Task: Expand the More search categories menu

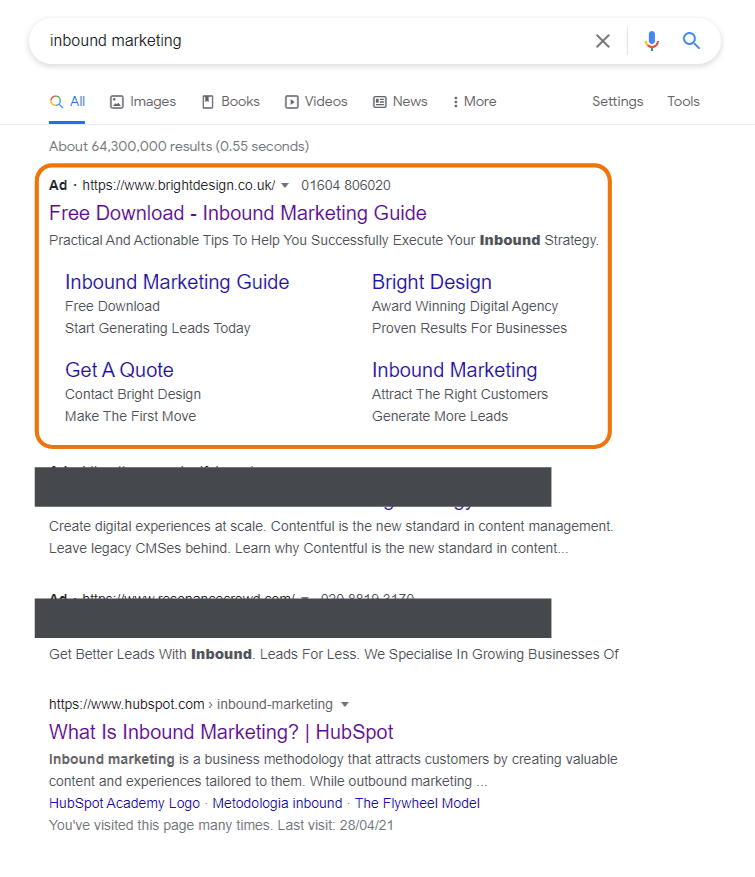Action: click(474, 101)
